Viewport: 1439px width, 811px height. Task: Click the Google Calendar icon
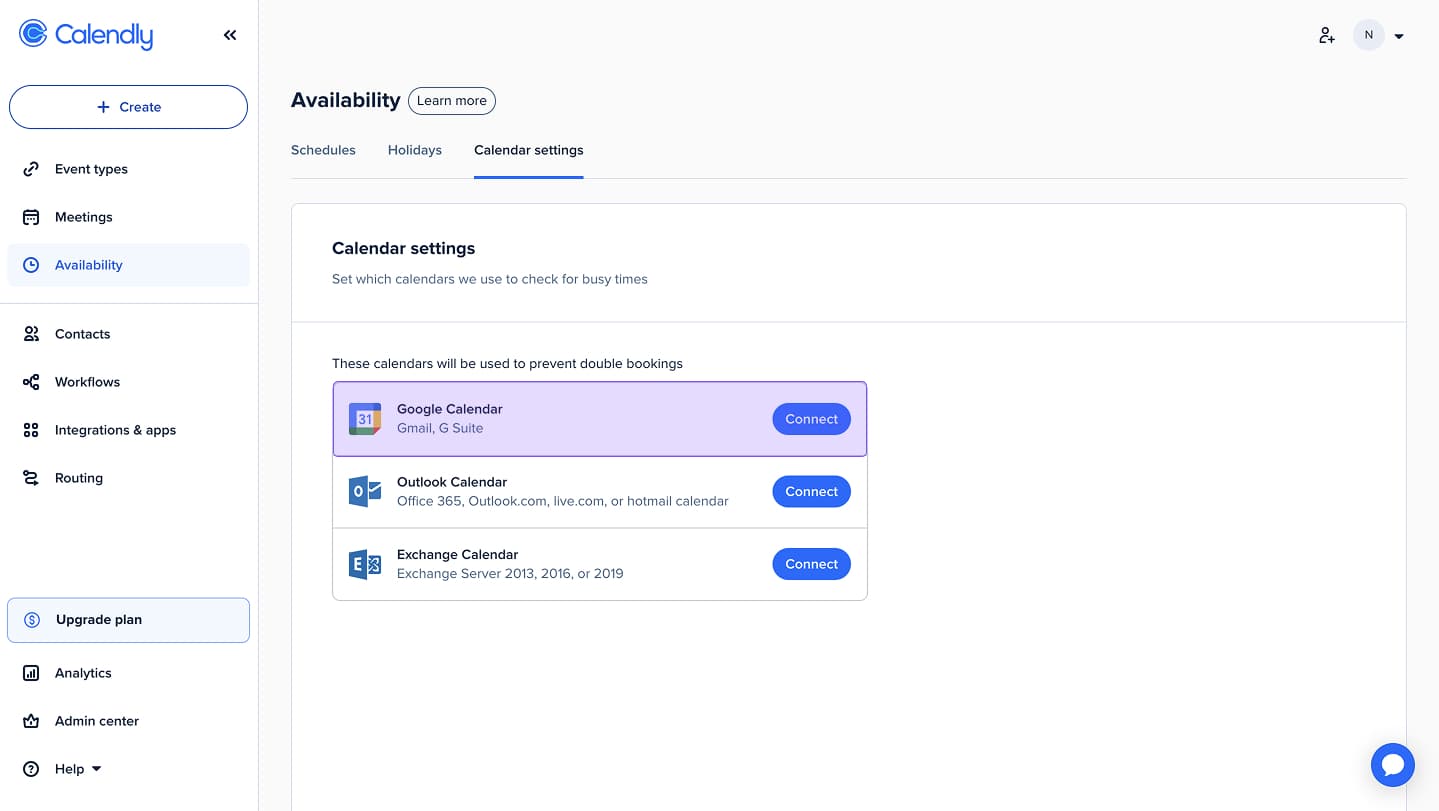pos(365,419)
